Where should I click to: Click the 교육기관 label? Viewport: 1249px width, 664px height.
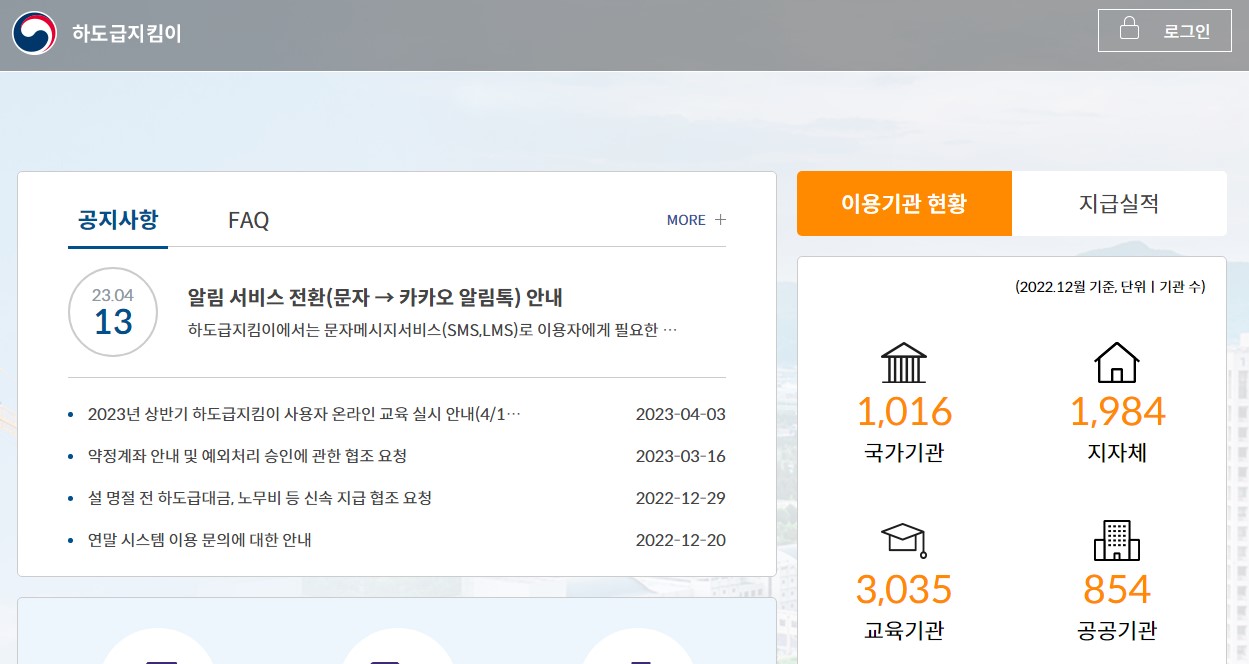point(904,631)
